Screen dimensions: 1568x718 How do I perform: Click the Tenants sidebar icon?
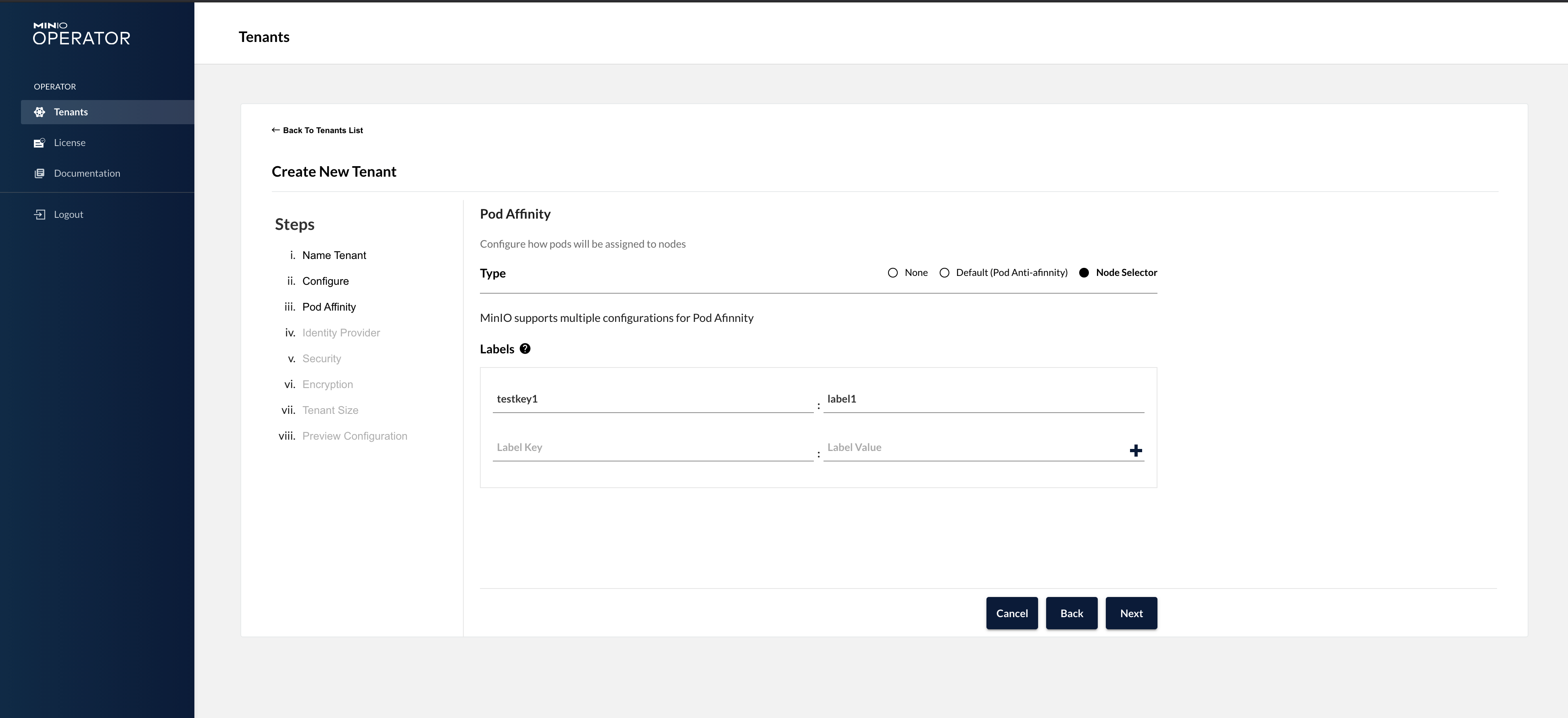40,112
